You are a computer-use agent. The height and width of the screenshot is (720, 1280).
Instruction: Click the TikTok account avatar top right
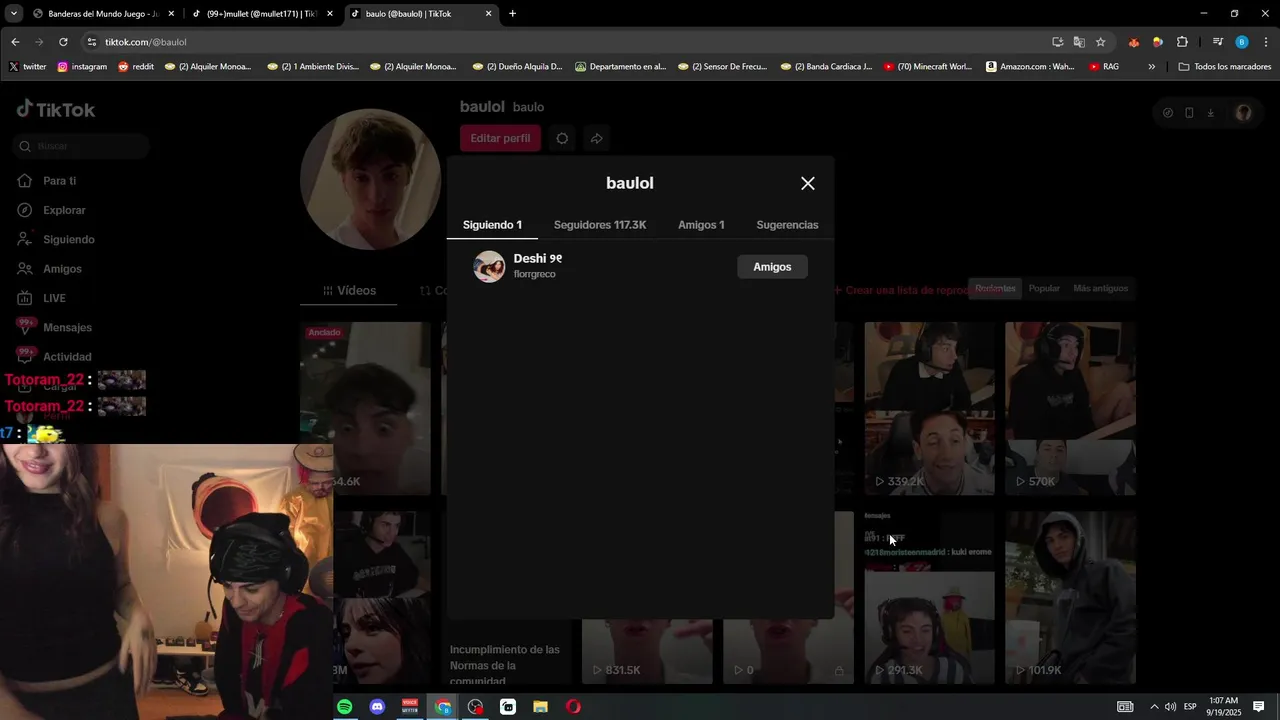[1244, 113]
